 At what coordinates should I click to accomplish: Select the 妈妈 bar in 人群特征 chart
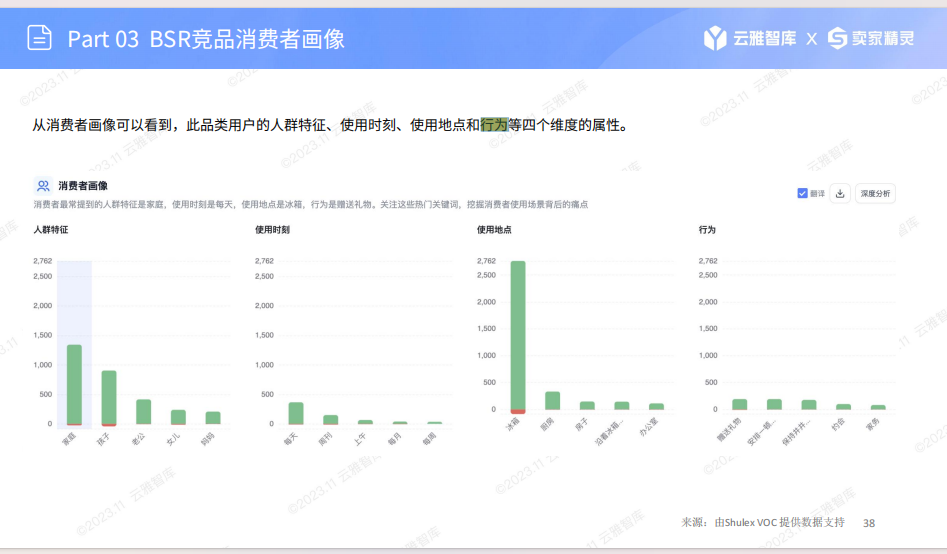(x=213, y=417)
